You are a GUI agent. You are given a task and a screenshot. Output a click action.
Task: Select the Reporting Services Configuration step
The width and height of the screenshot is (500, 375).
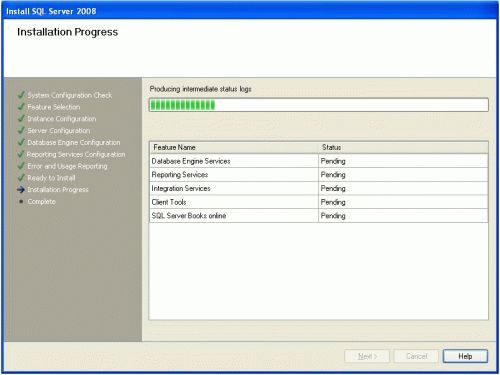coord(76,154)
